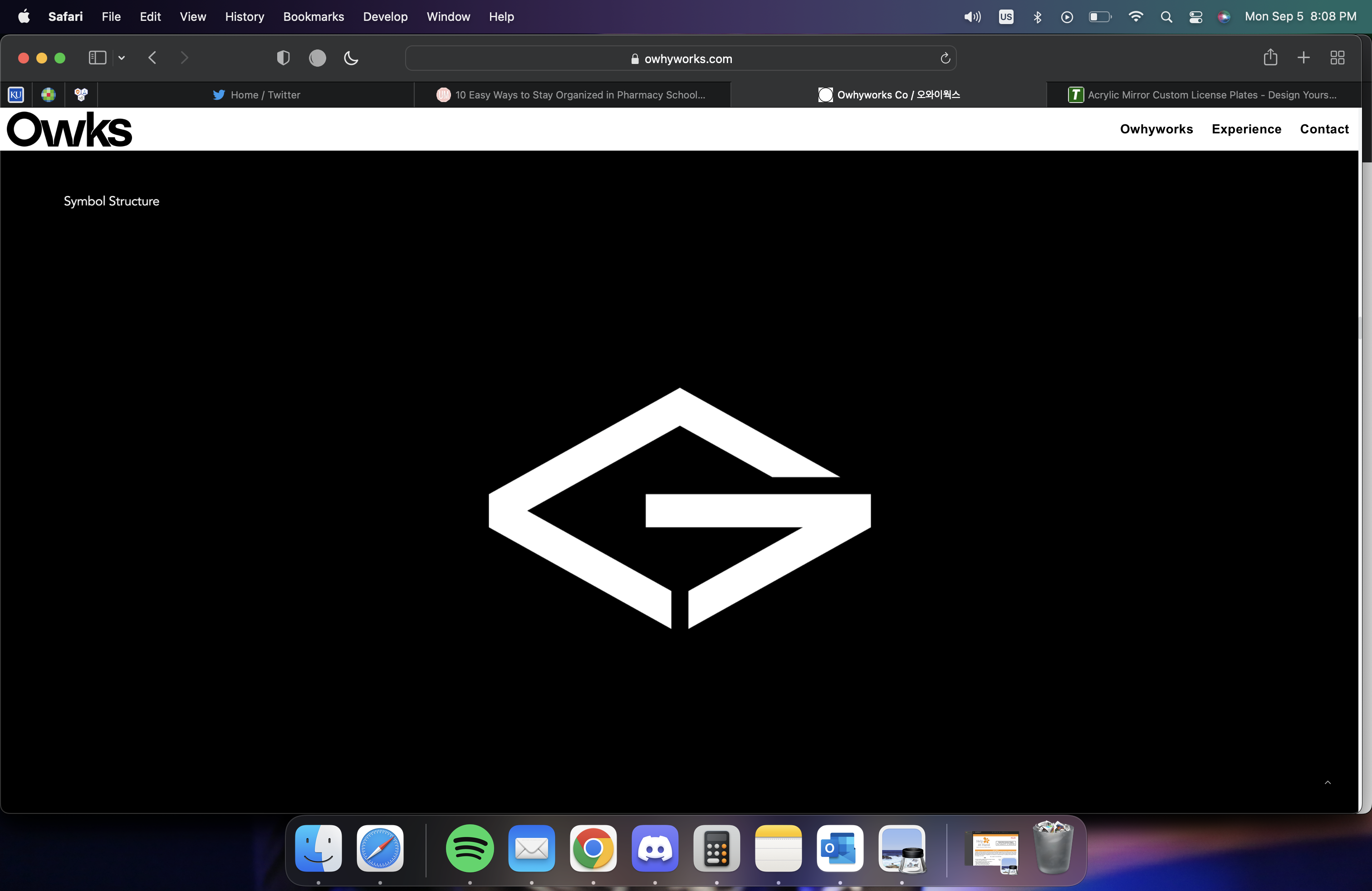Open the Share menu
This screenshot has height=891, width=1372.
pyautogui.click(x=1270, y=57)
